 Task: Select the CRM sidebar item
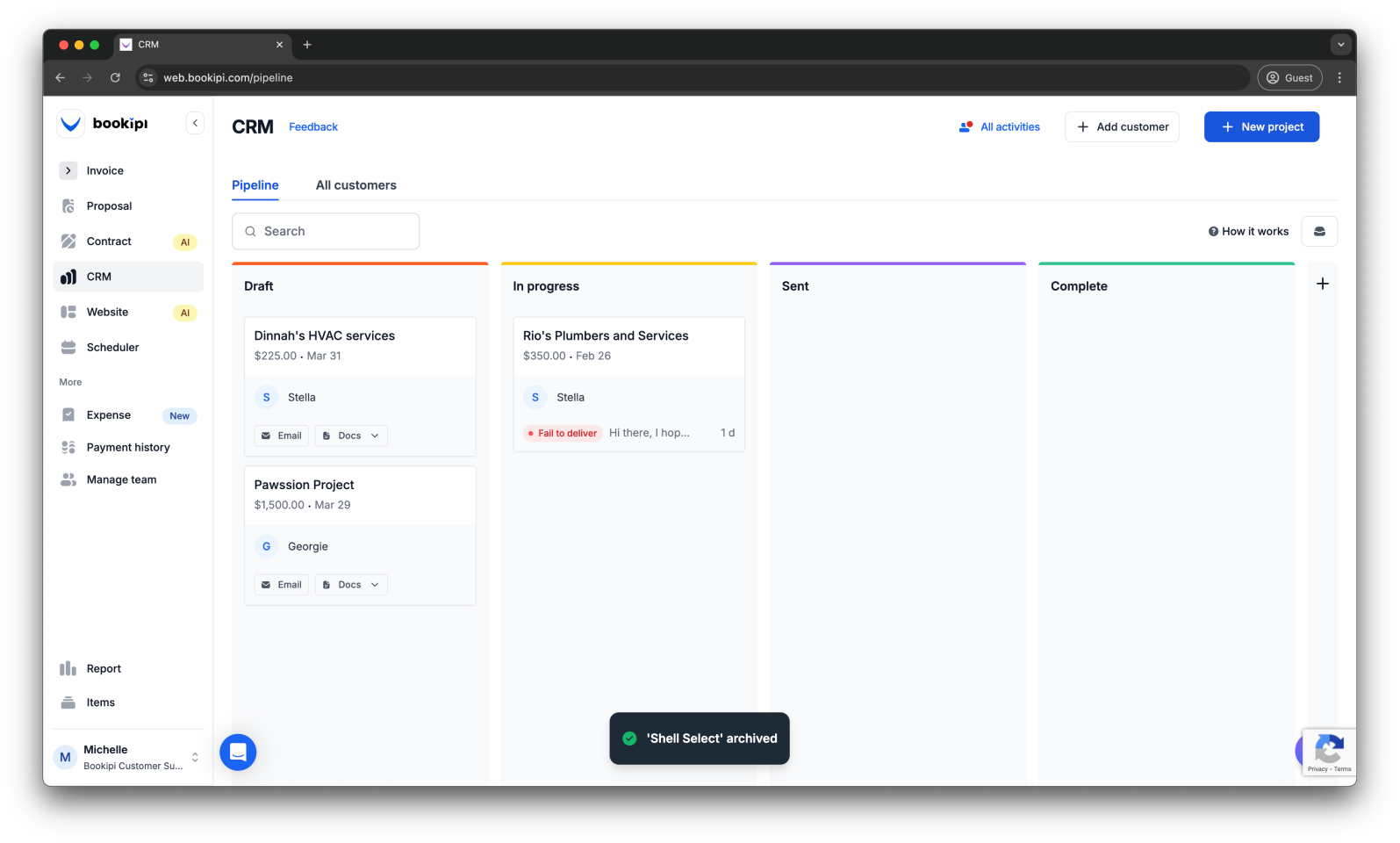click(128, 277)
